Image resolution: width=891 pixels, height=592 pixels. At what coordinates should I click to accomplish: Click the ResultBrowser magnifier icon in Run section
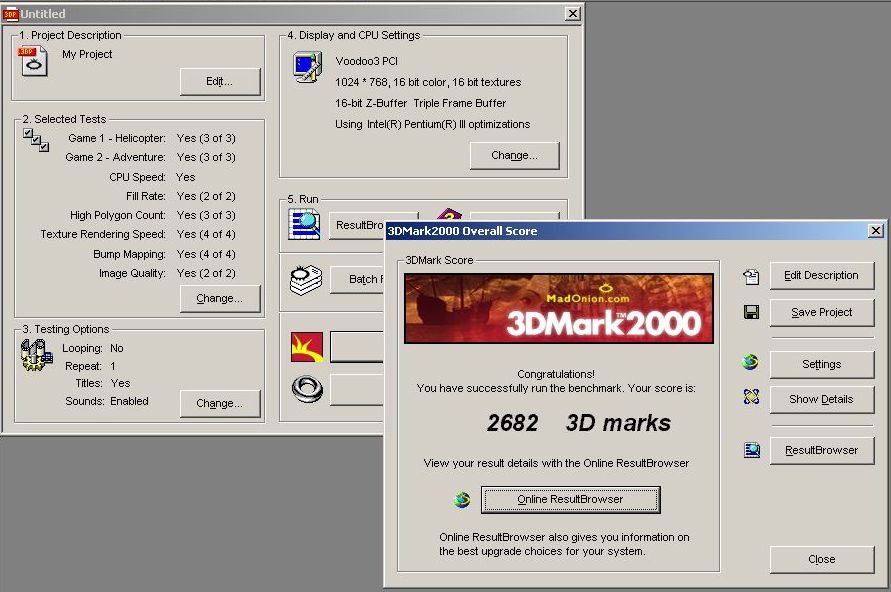pyautogui.click(x=304, y=224)
